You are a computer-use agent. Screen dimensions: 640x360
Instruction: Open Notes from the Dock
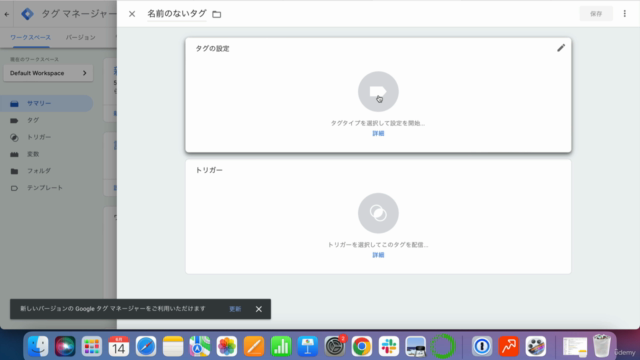pos(173,347)
